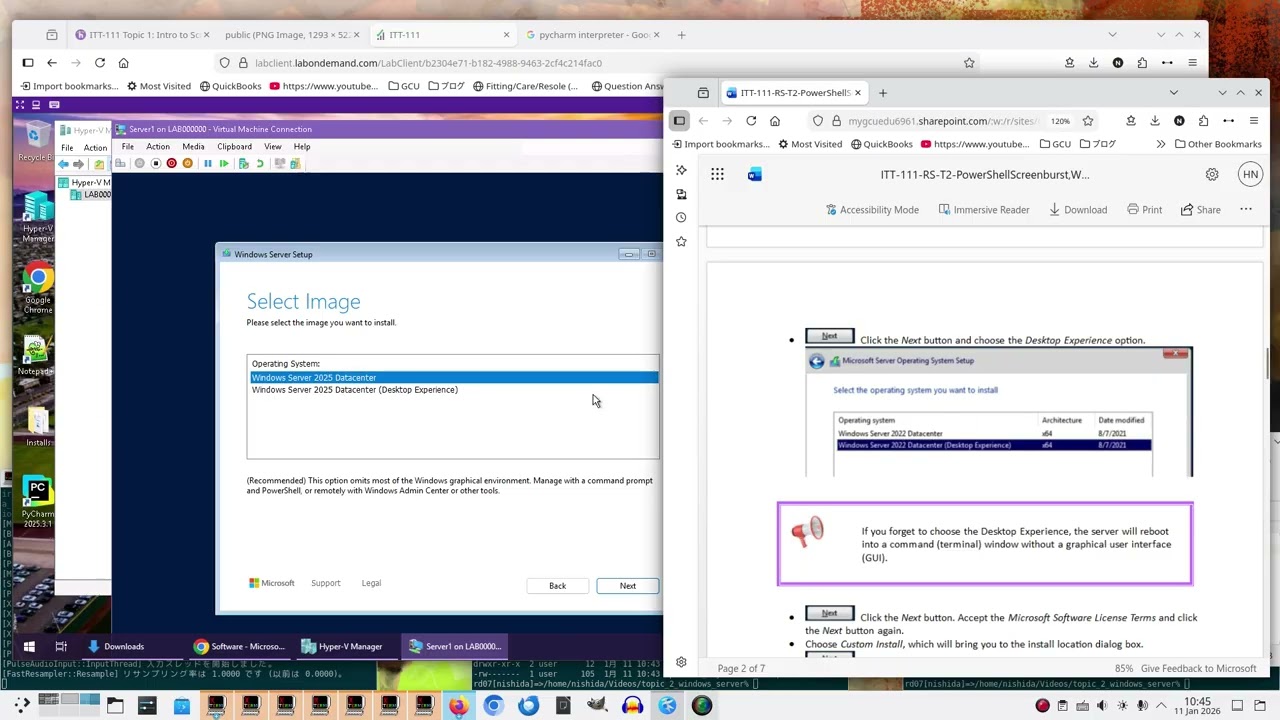Go to home page in SharePoint browser
The image size is (1280, 720).
click(x=775, y=121)
